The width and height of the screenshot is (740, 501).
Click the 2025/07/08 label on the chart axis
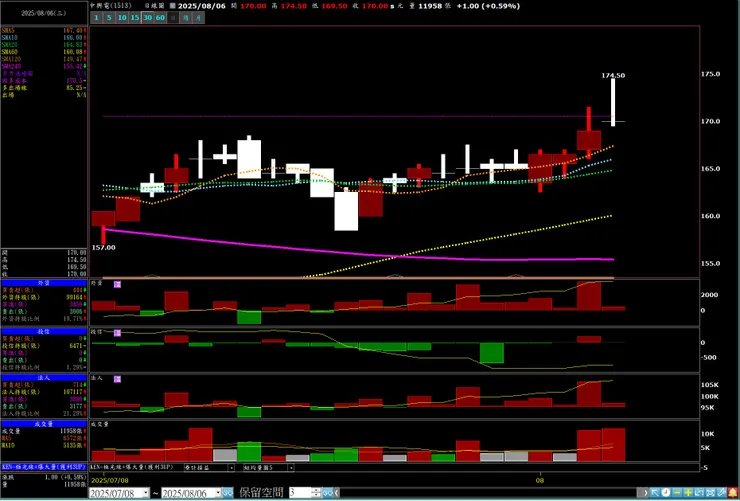(x=109, y=480)
